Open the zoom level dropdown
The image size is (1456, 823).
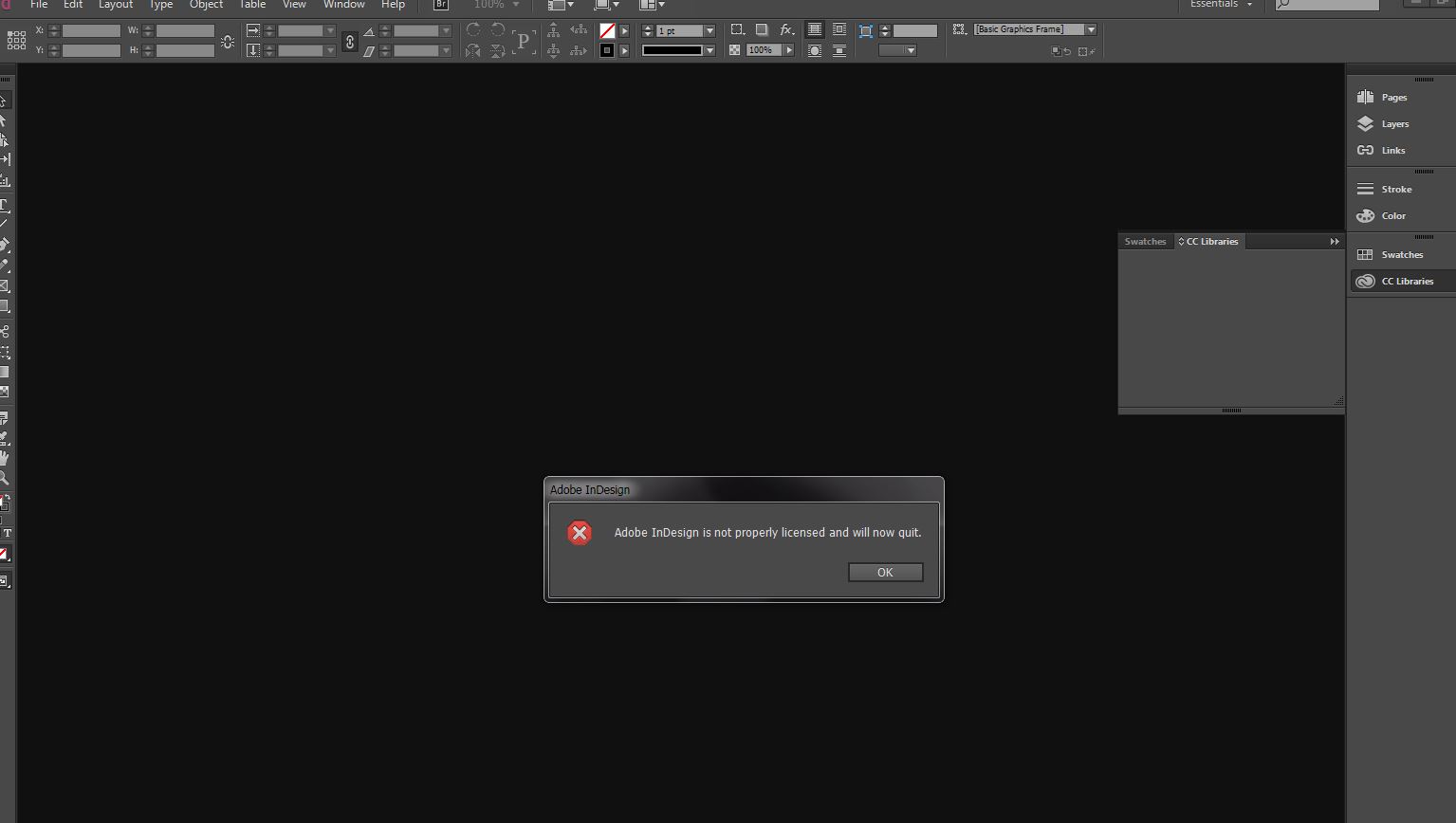click(x=516, y=5)
